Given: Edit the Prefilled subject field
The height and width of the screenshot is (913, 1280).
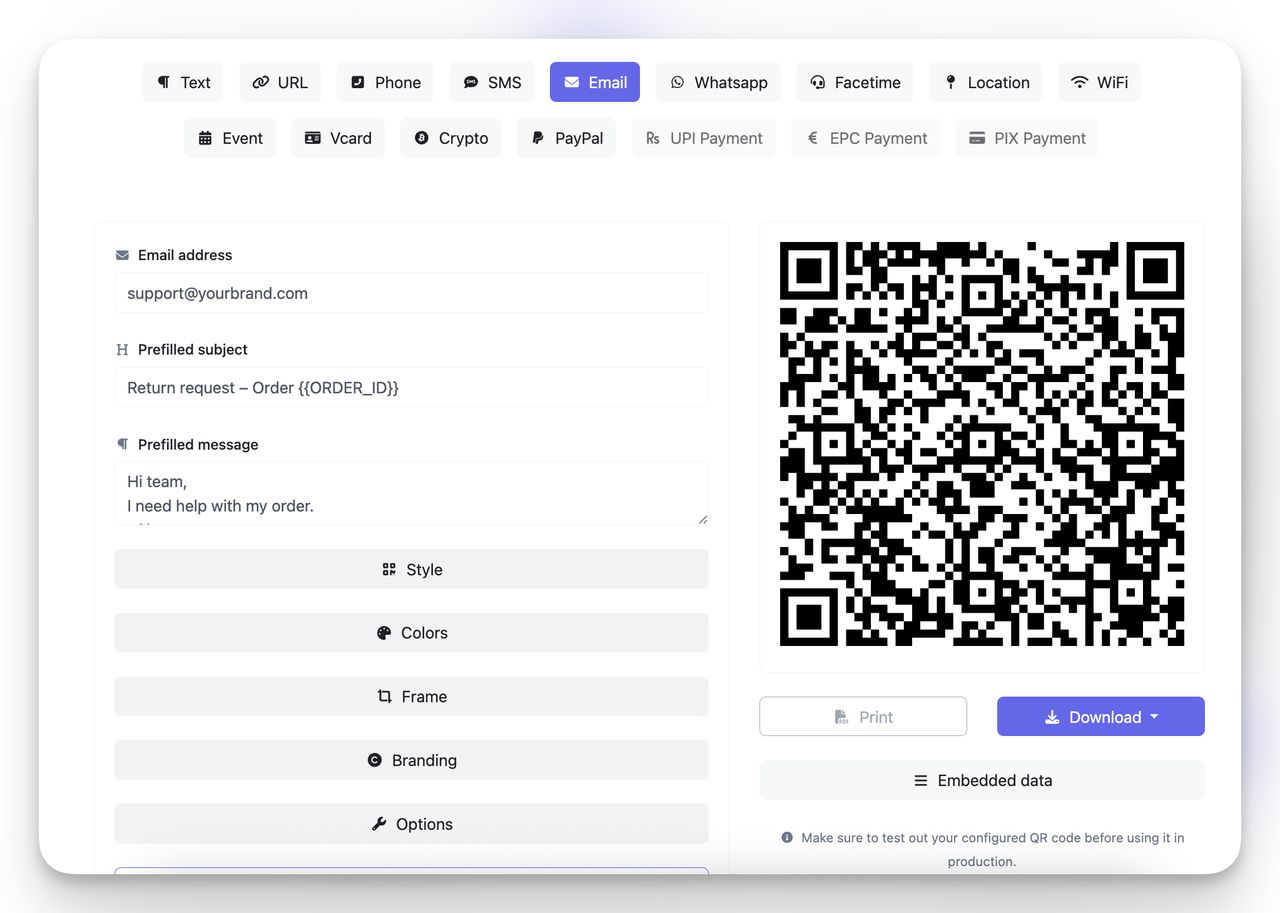Looking at the screenshot, I should (x=412, y=387).
